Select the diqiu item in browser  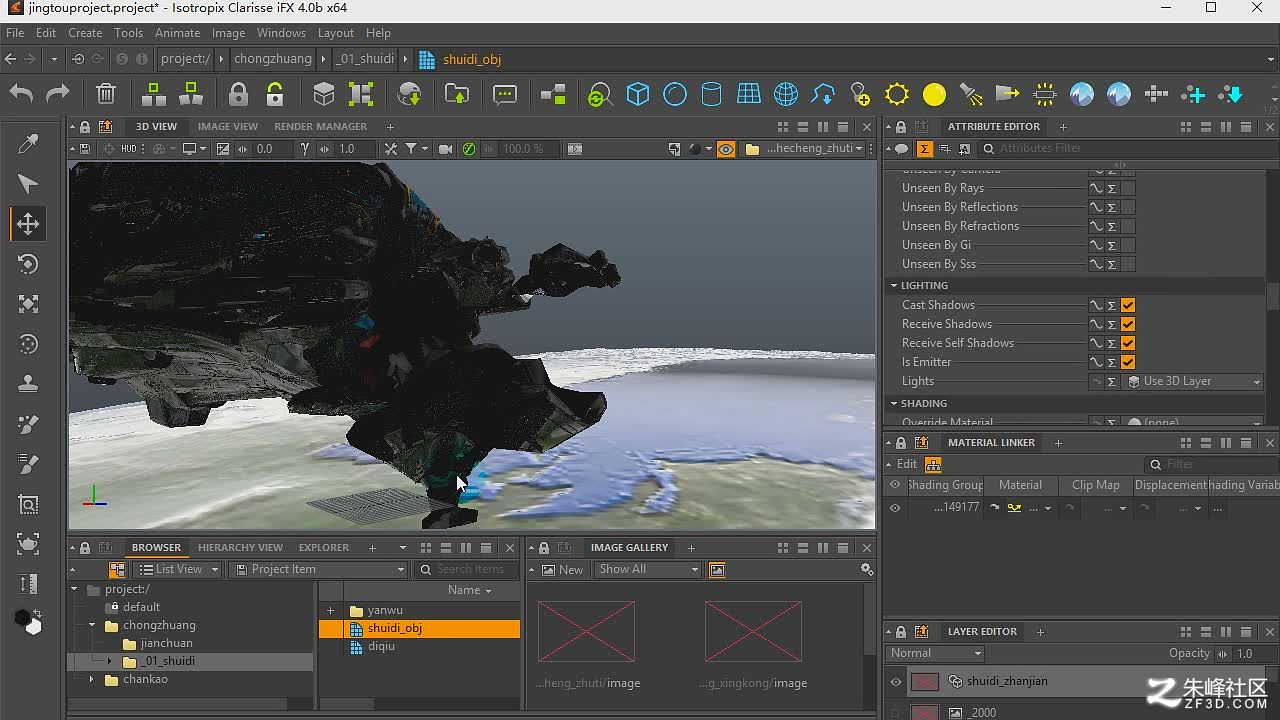point(381,646)
